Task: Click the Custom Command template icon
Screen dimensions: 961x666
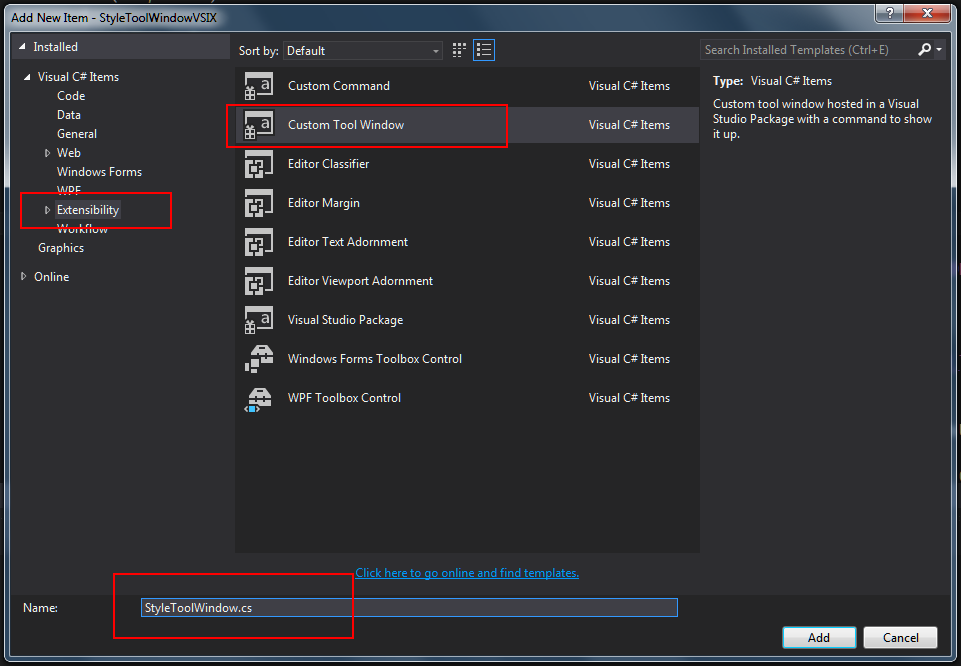Action: coord(259,87)
